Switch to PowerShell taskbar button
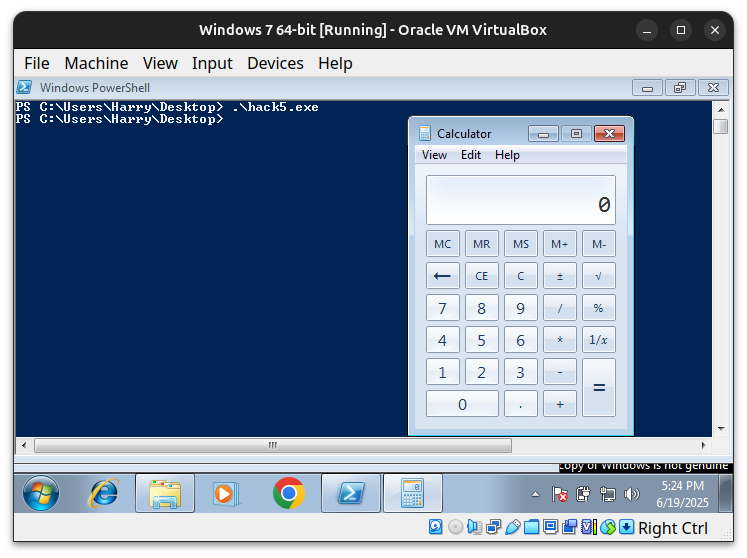747x558 pixels. click(351, 493)
